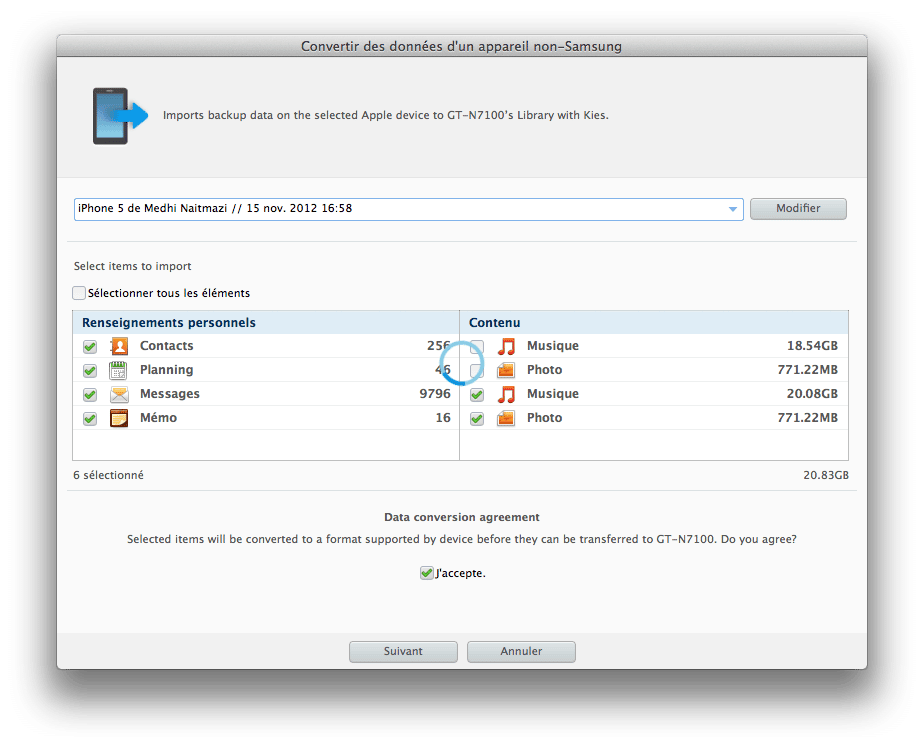
Task: Check the Musique 18.54GB checkbox
Action: tap(477, 346)
